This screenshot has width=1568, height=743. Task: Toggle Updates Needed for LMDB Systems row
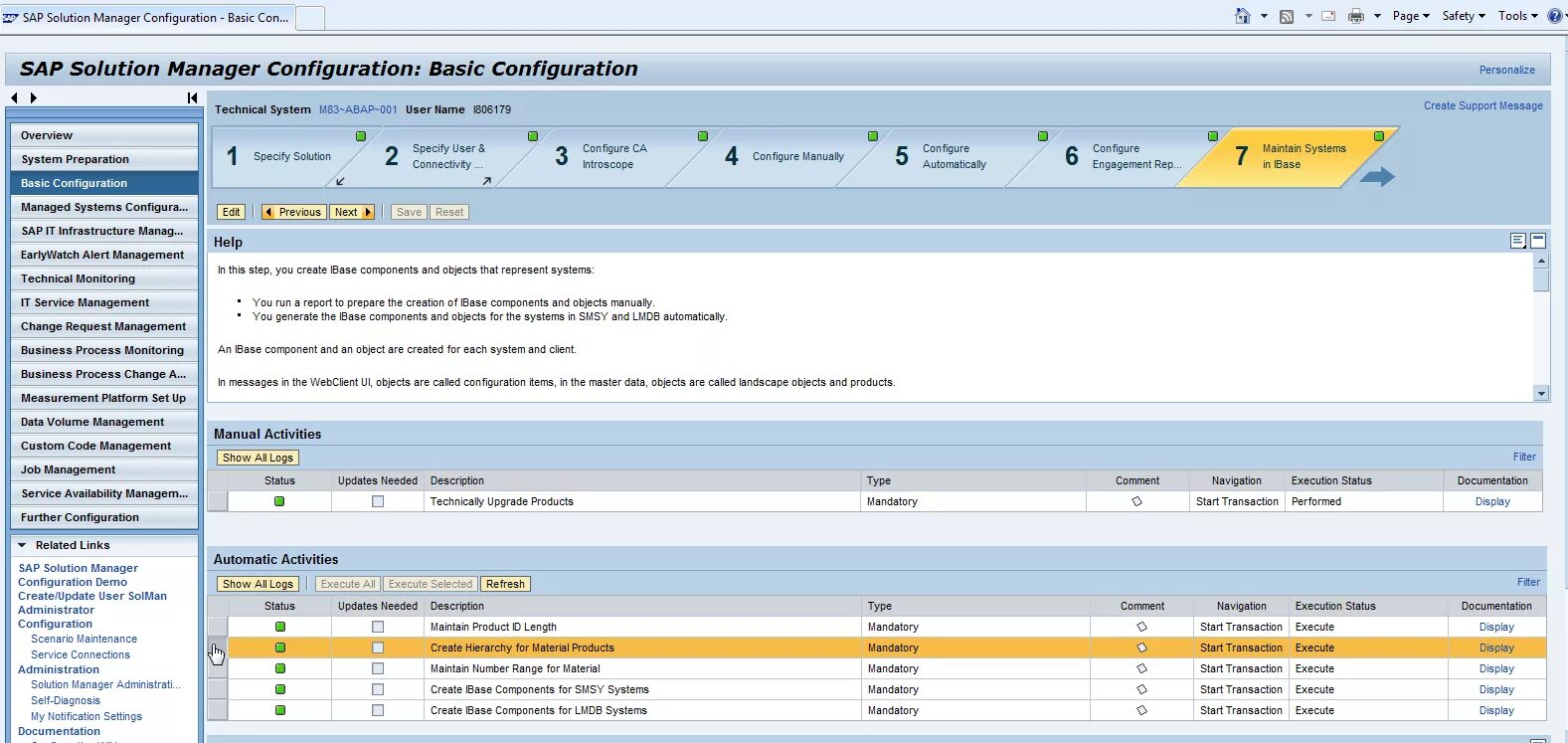click(378, 710)
